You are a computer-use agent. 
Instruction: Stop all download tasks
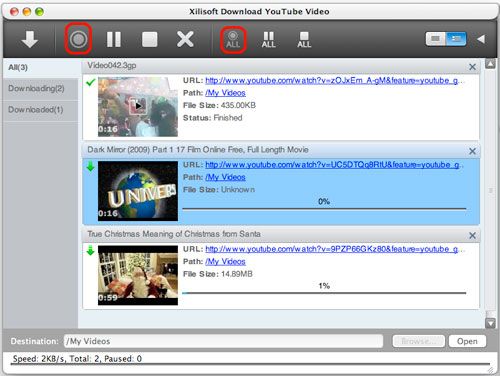pos(304,40)
